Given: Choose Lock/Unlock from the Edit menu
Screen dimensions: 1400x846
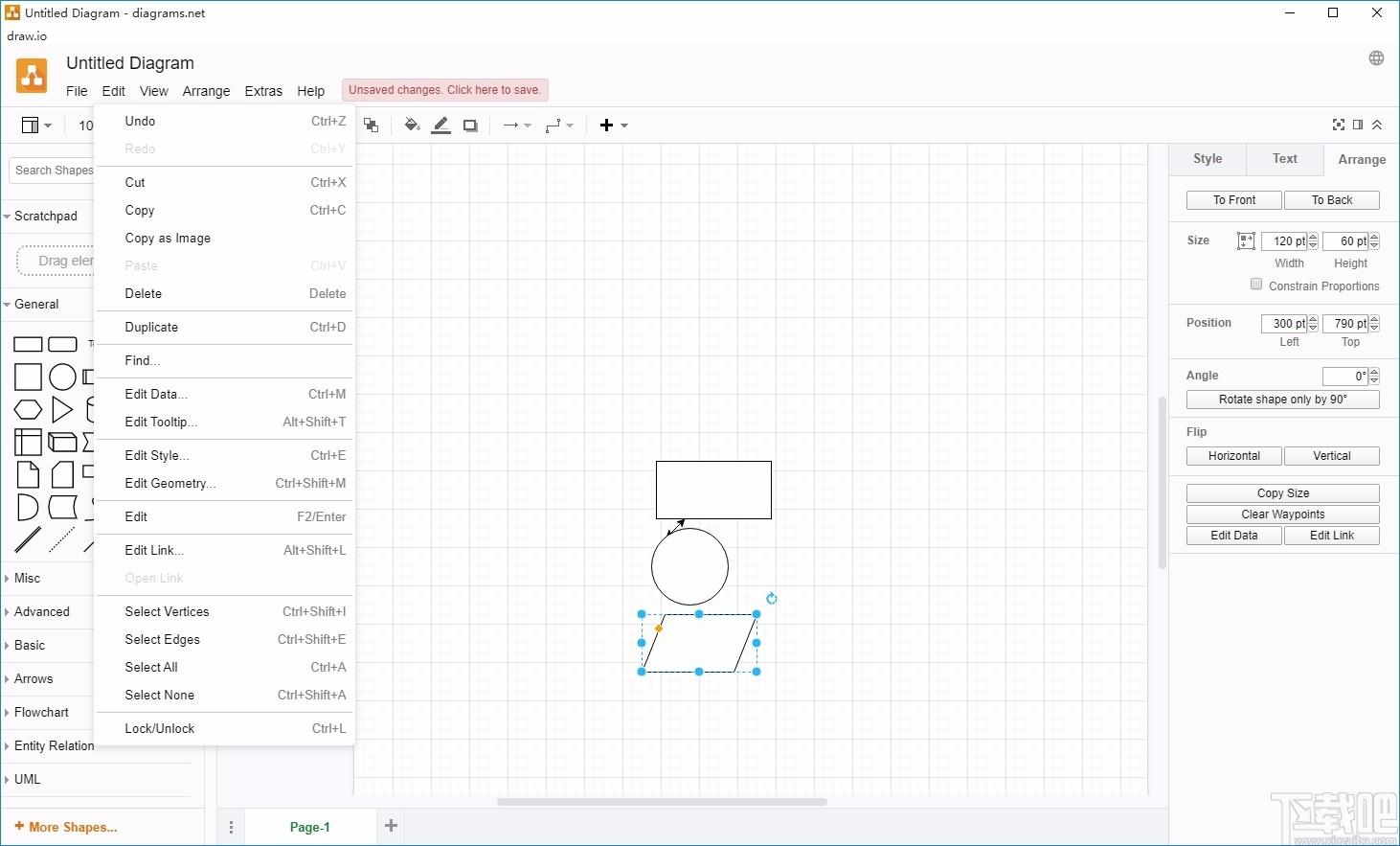Looking at the screenshot, I should pos(226,729).
